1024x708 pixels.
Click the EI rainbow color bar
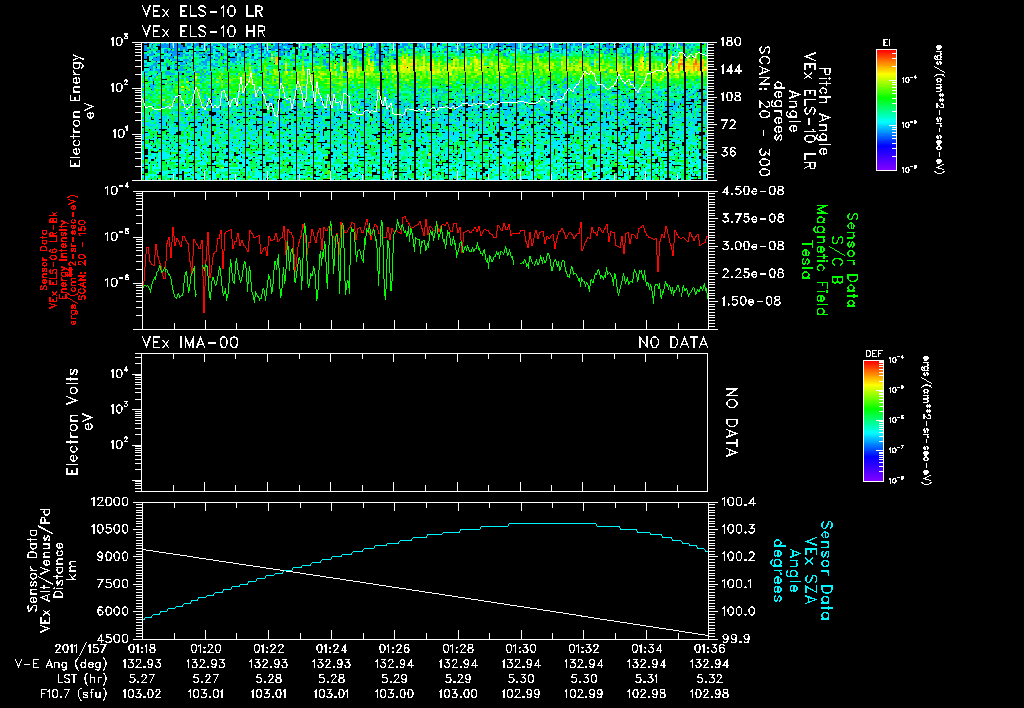click(x=887, y=108)
